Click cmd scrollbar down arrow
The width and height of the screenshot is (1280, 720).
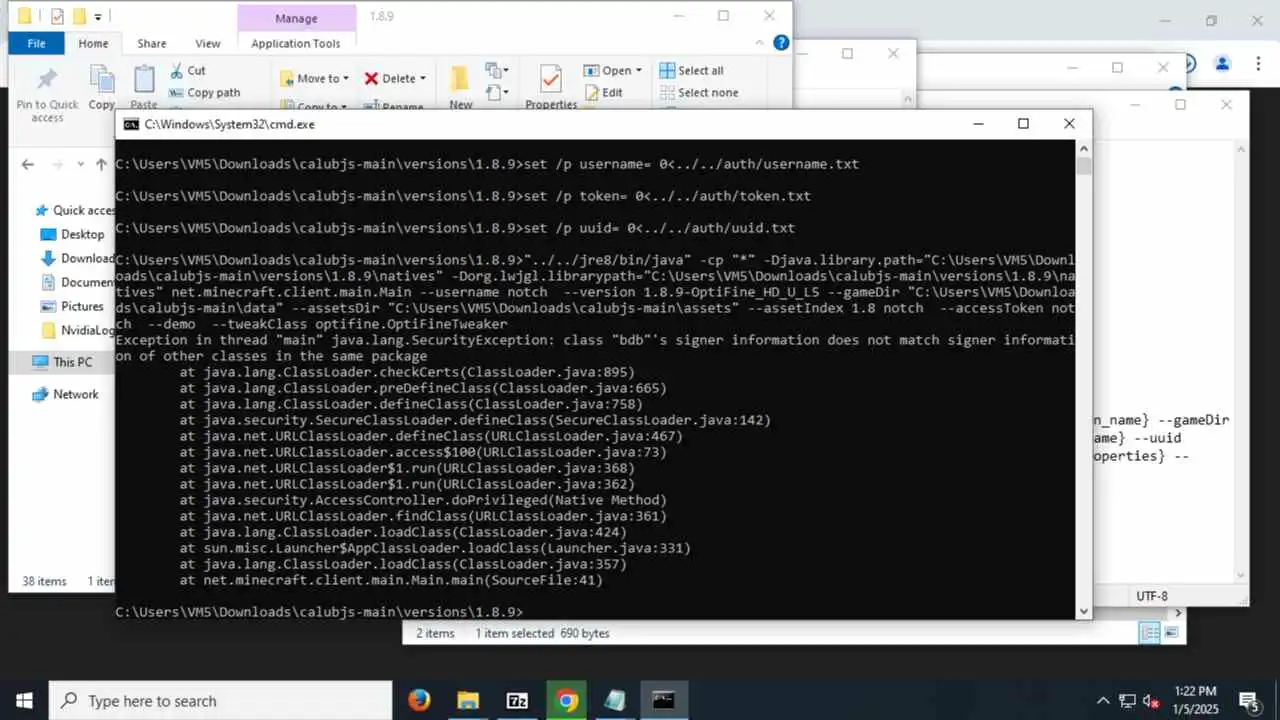click(1084, 611)
